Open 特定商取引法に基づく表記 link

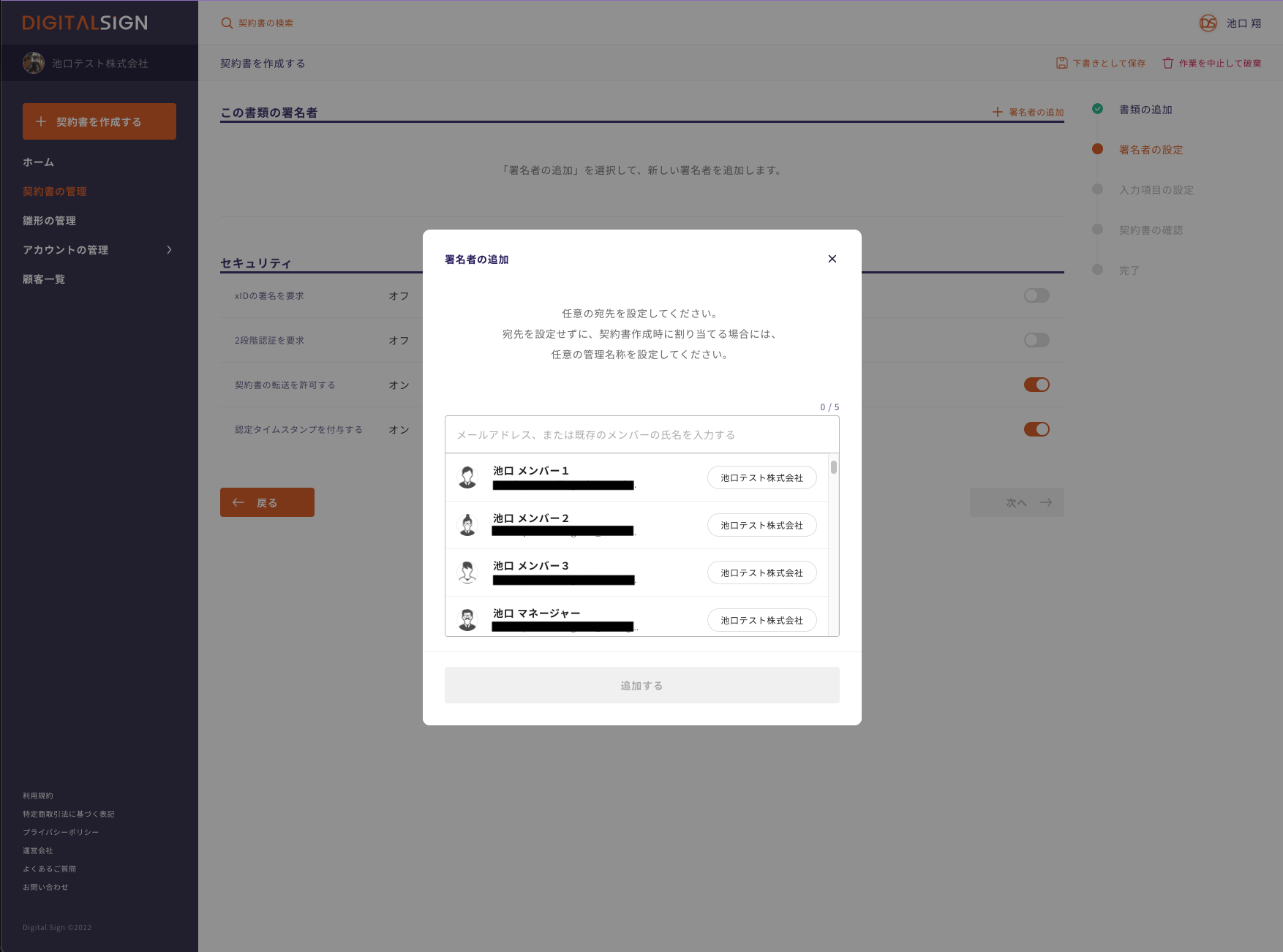69,814
